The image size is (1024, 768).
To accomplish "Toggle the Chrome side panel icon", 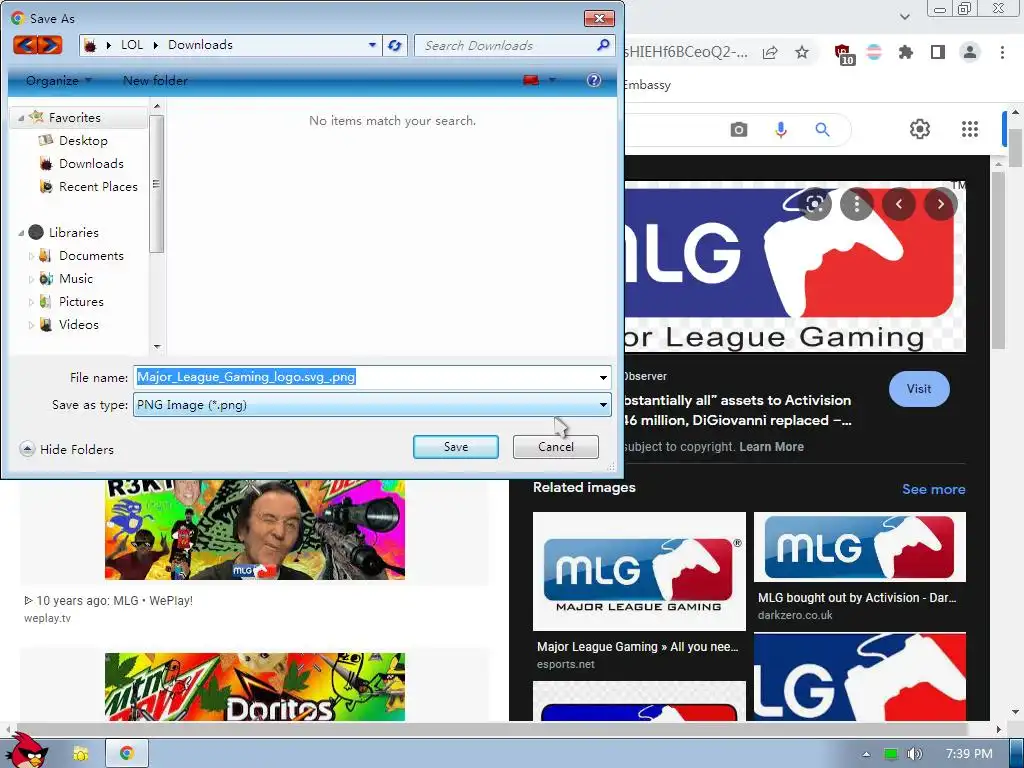I will pos(938,52).
